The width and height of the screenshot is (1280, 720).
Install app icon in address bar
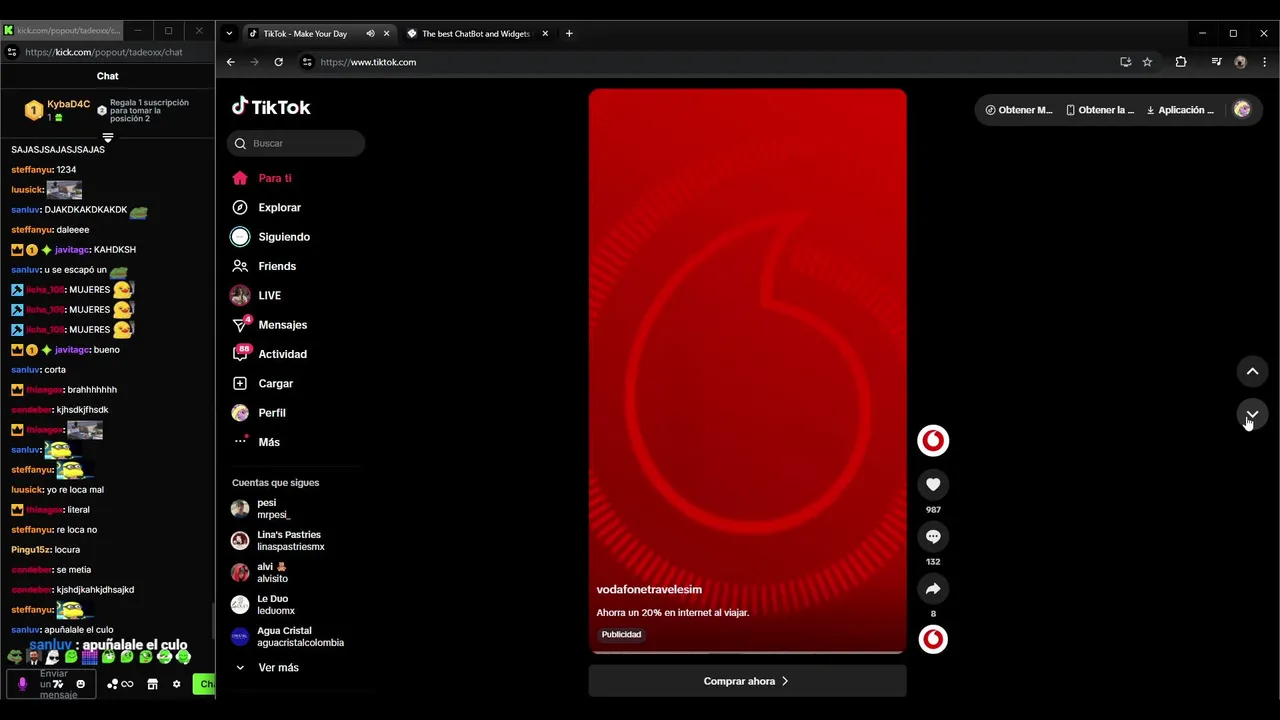[x=1126, y=62]
